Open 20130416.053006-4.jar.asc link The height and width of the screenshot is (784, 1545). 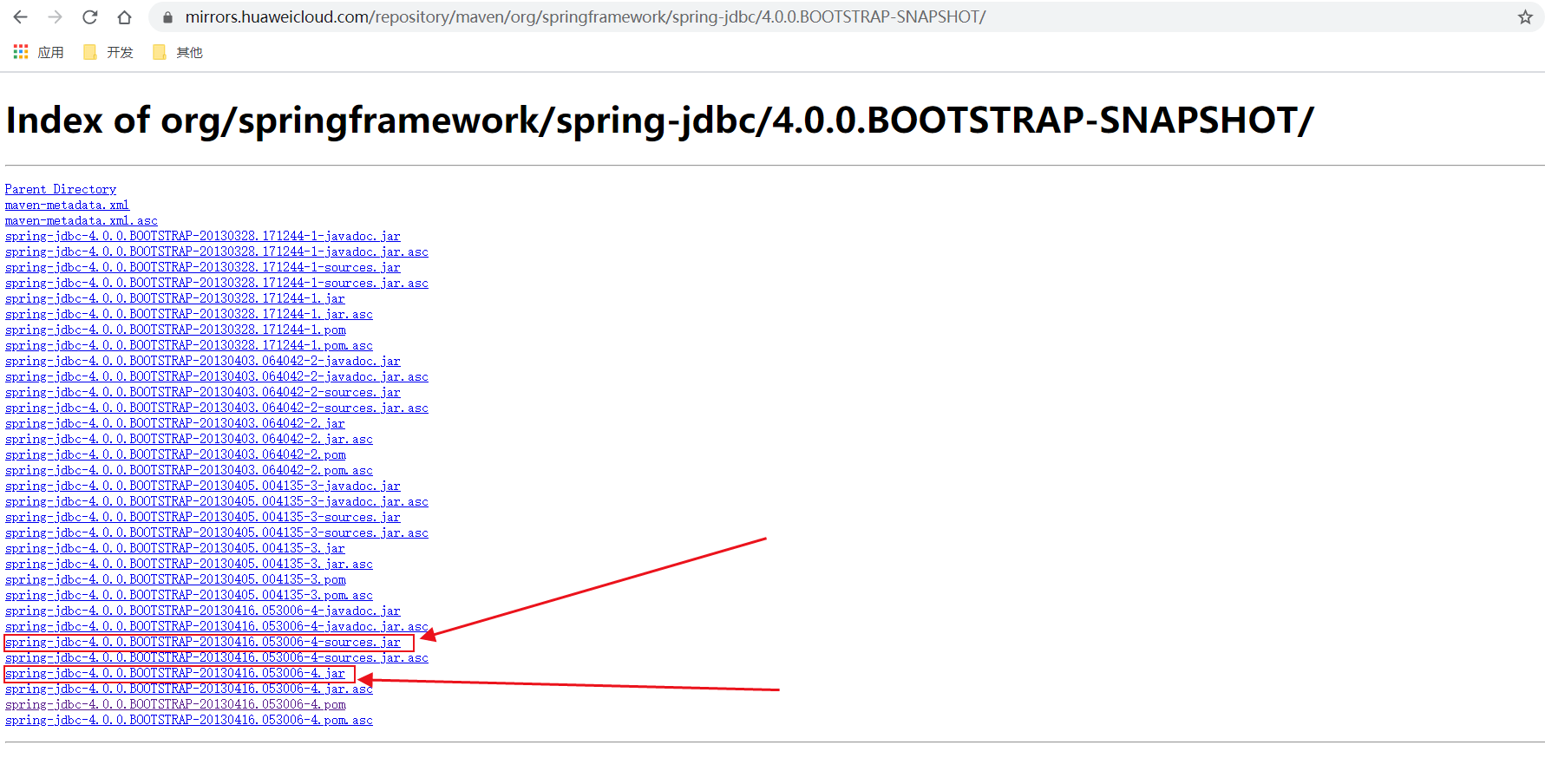(x=189, y=689)
